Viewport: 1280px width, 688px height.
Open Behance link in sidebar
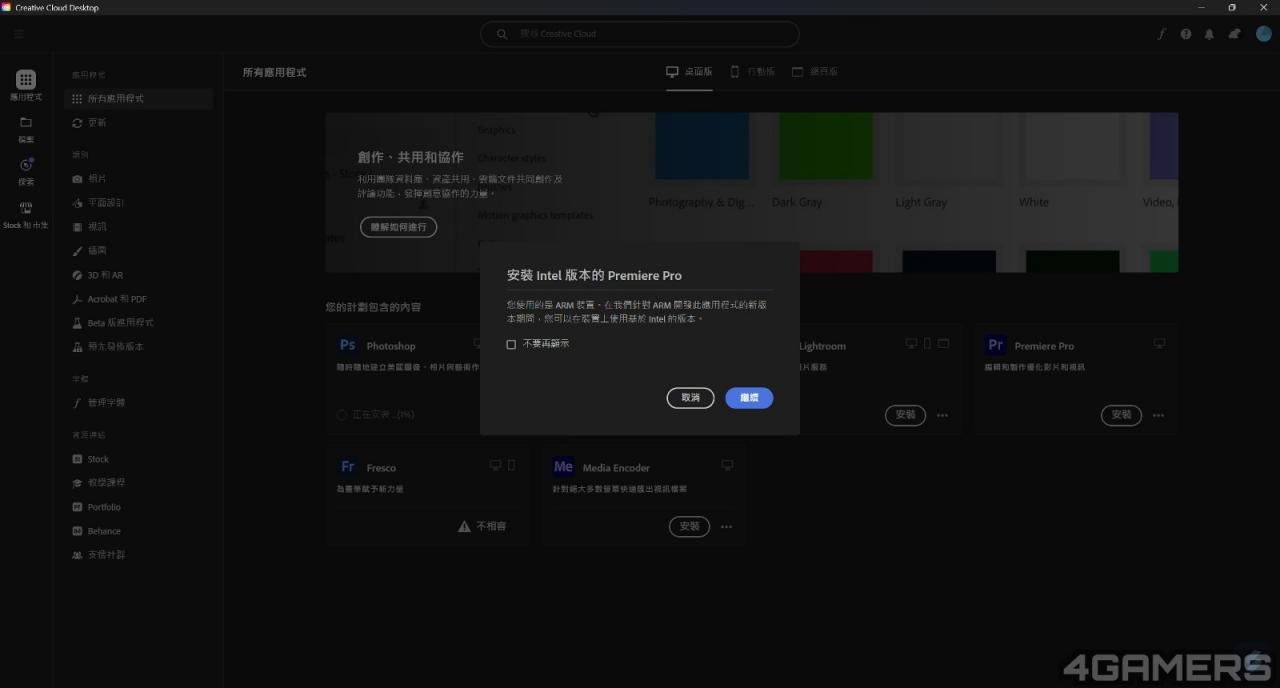139,531
